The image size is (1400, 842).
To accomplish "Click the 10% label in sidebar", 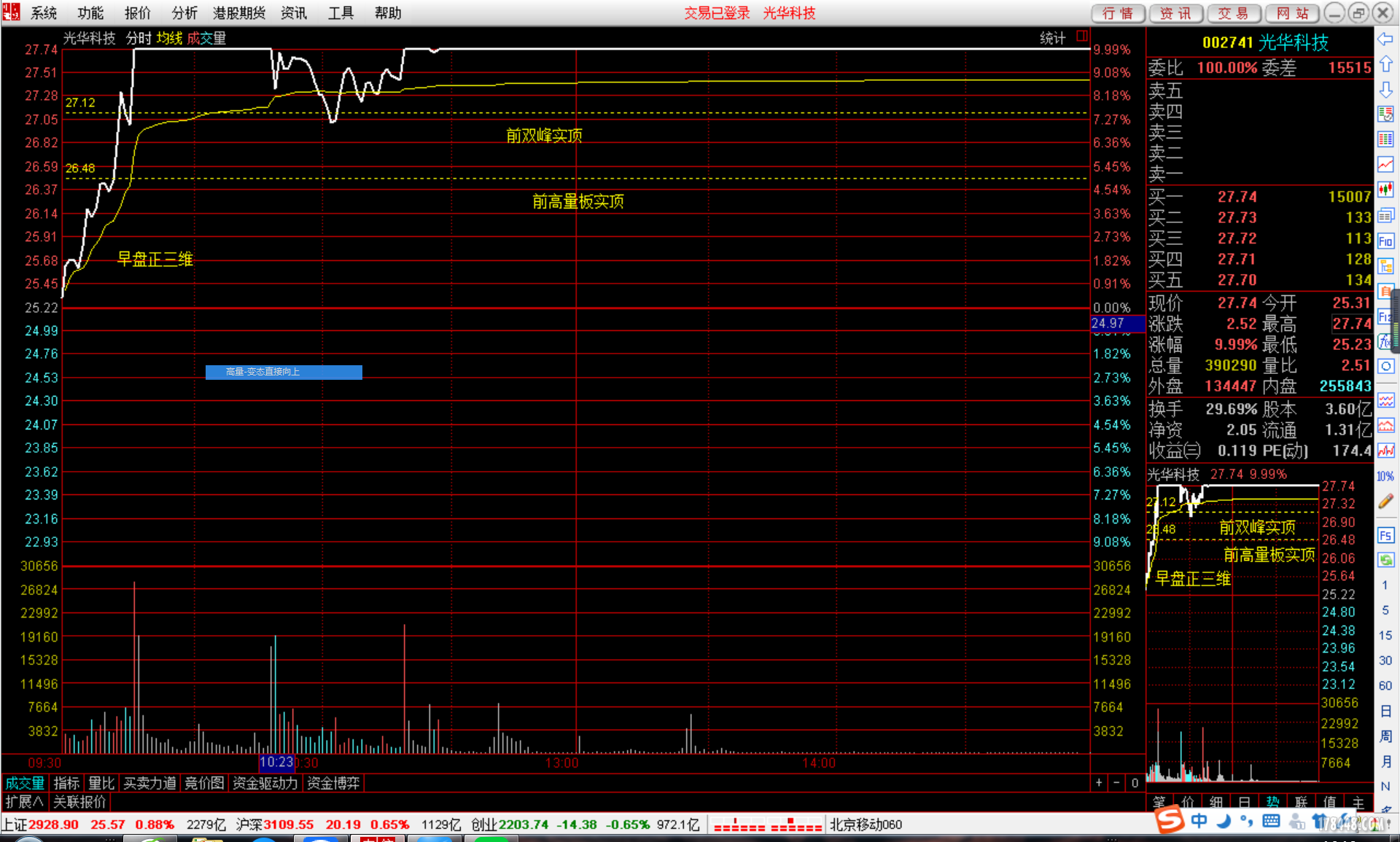I will click(x=1385, y=476).
